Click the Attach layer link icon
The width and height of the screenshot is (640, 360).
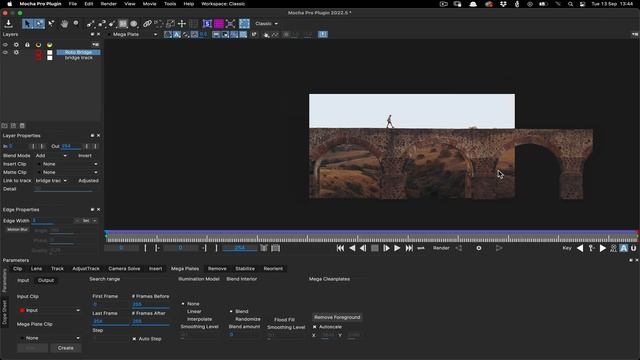tap(147, 24)
